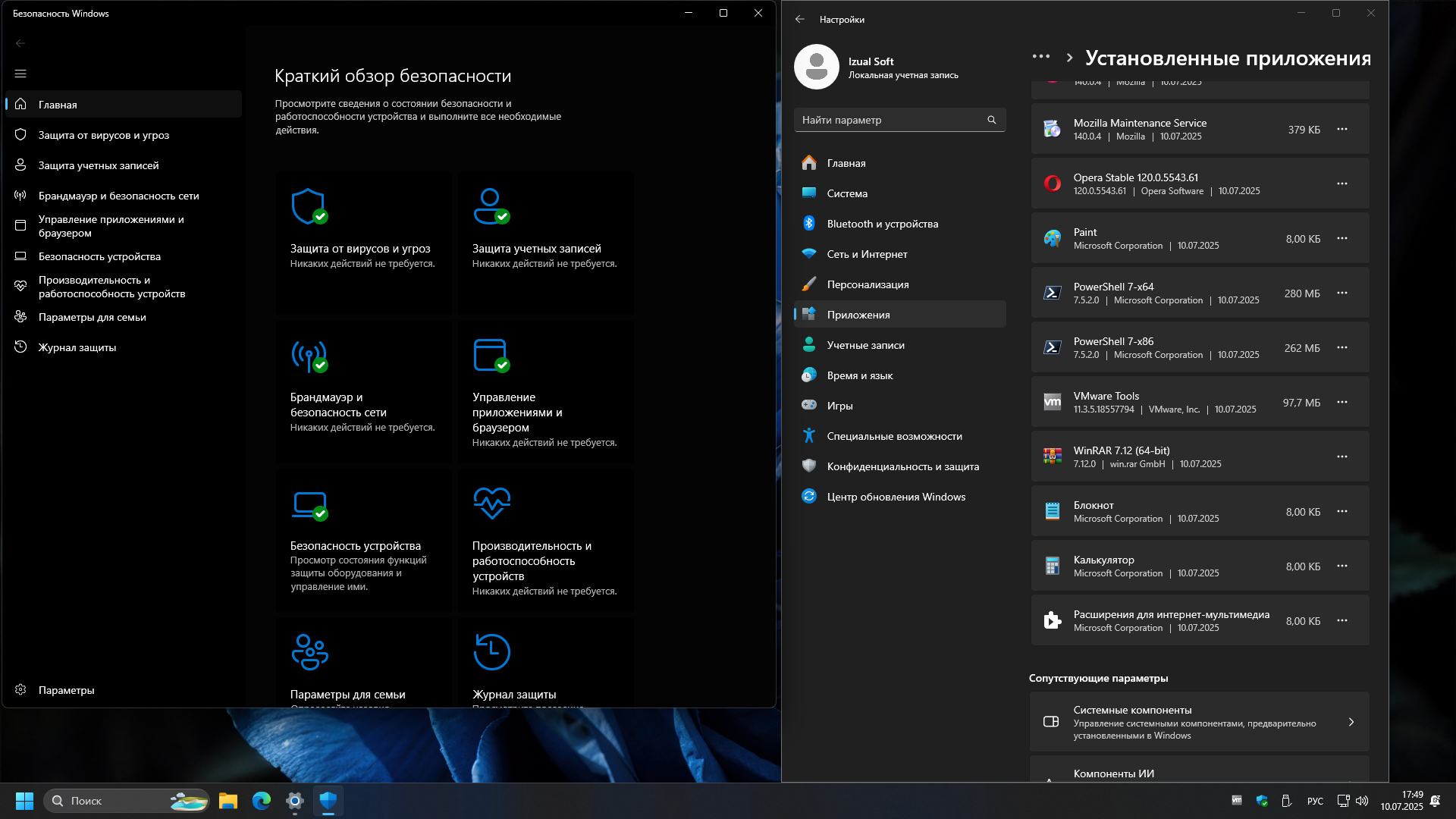Screen dimensions: 1456x819
Task: Select Брандмауэр и безопасность сети sidebar item
Action: (124, 196)
